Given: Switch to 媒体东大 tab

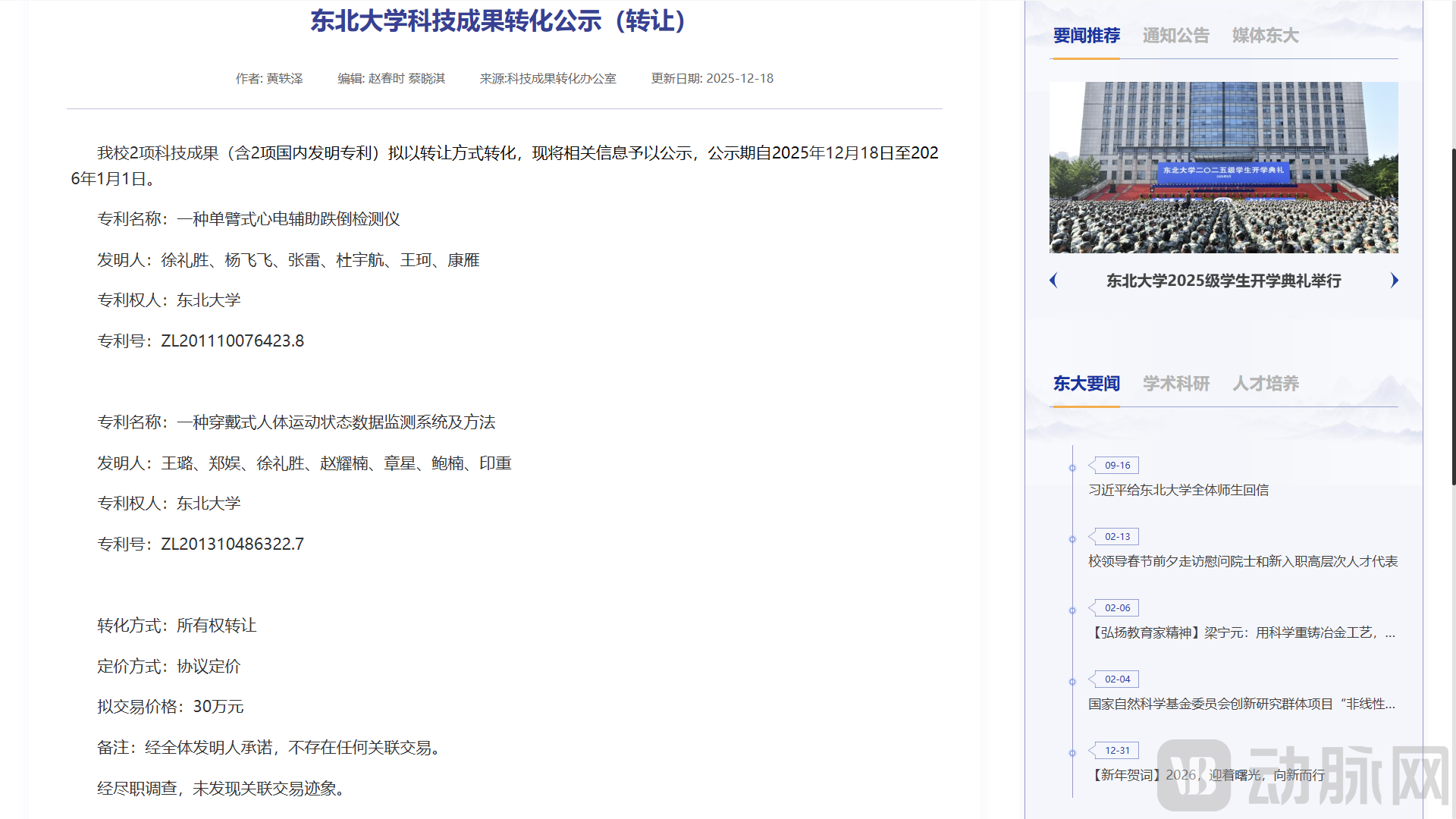Looking at the screenshot, I should pyautogui.click(x=1265, y=36).
